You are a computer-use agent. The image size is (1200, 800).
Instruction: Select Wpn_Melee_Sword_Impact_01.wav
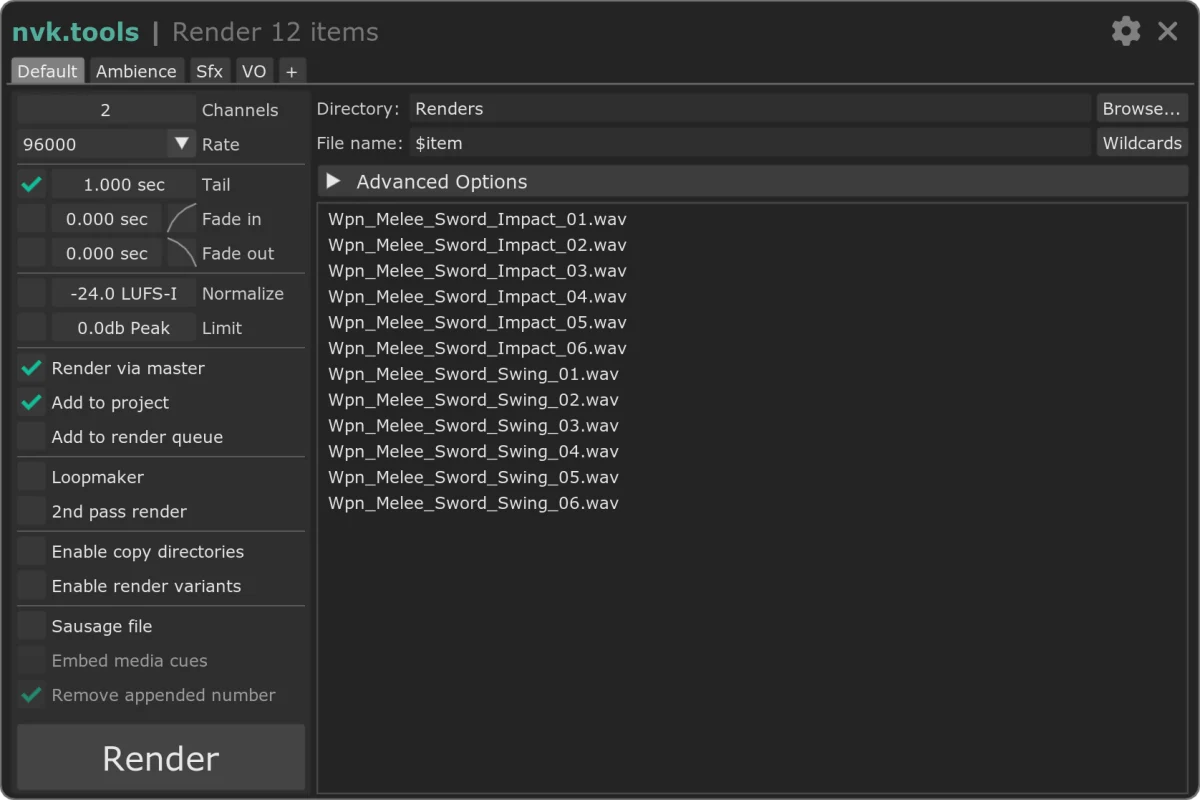pyautogui.click(x=477, y=219)
